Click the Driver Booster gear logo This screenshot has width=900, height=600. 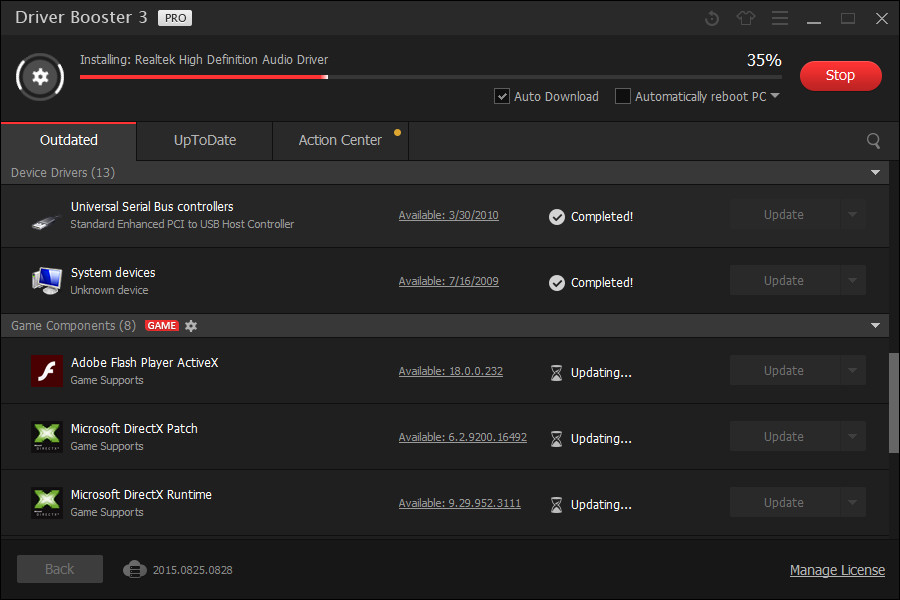(40, 77)
